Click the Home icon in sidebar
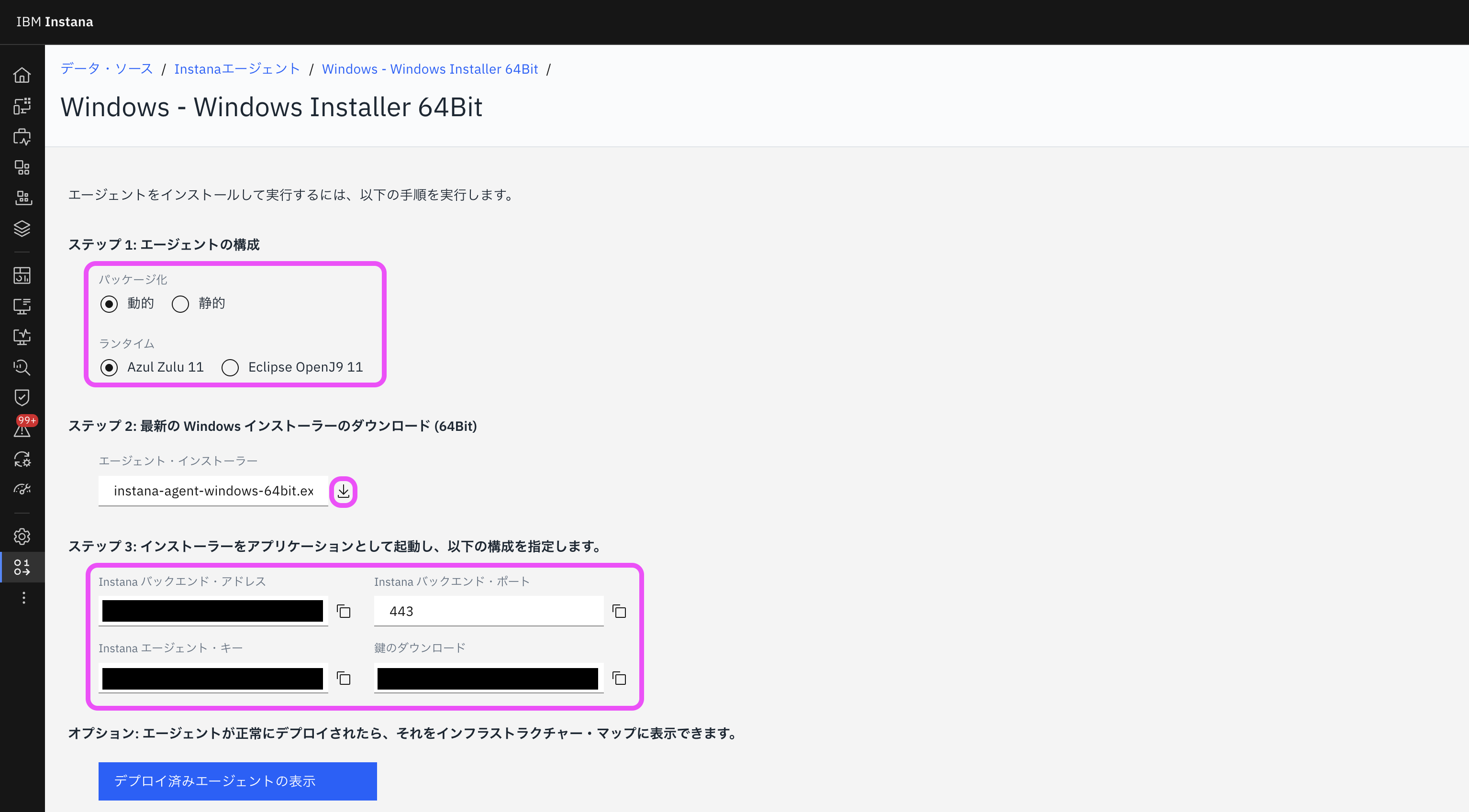The width and height of the screenshot is (1469, 812). 22,75
